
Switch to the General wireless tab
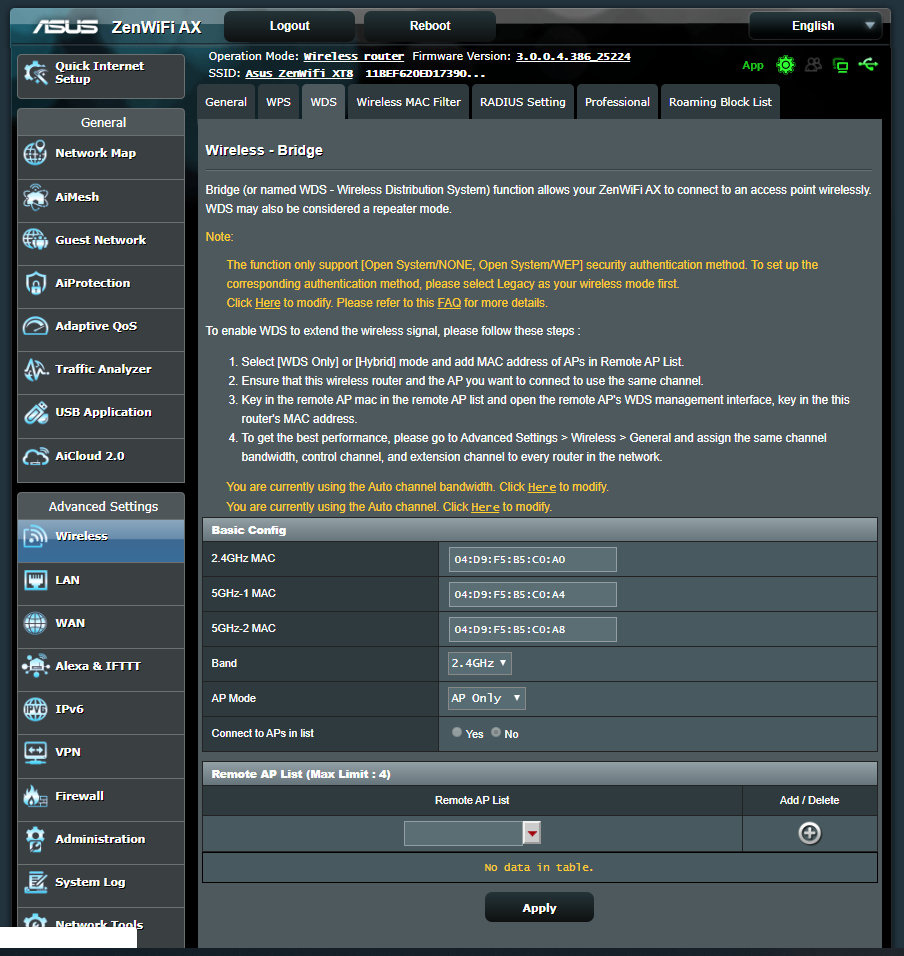[x=226, y=102]
